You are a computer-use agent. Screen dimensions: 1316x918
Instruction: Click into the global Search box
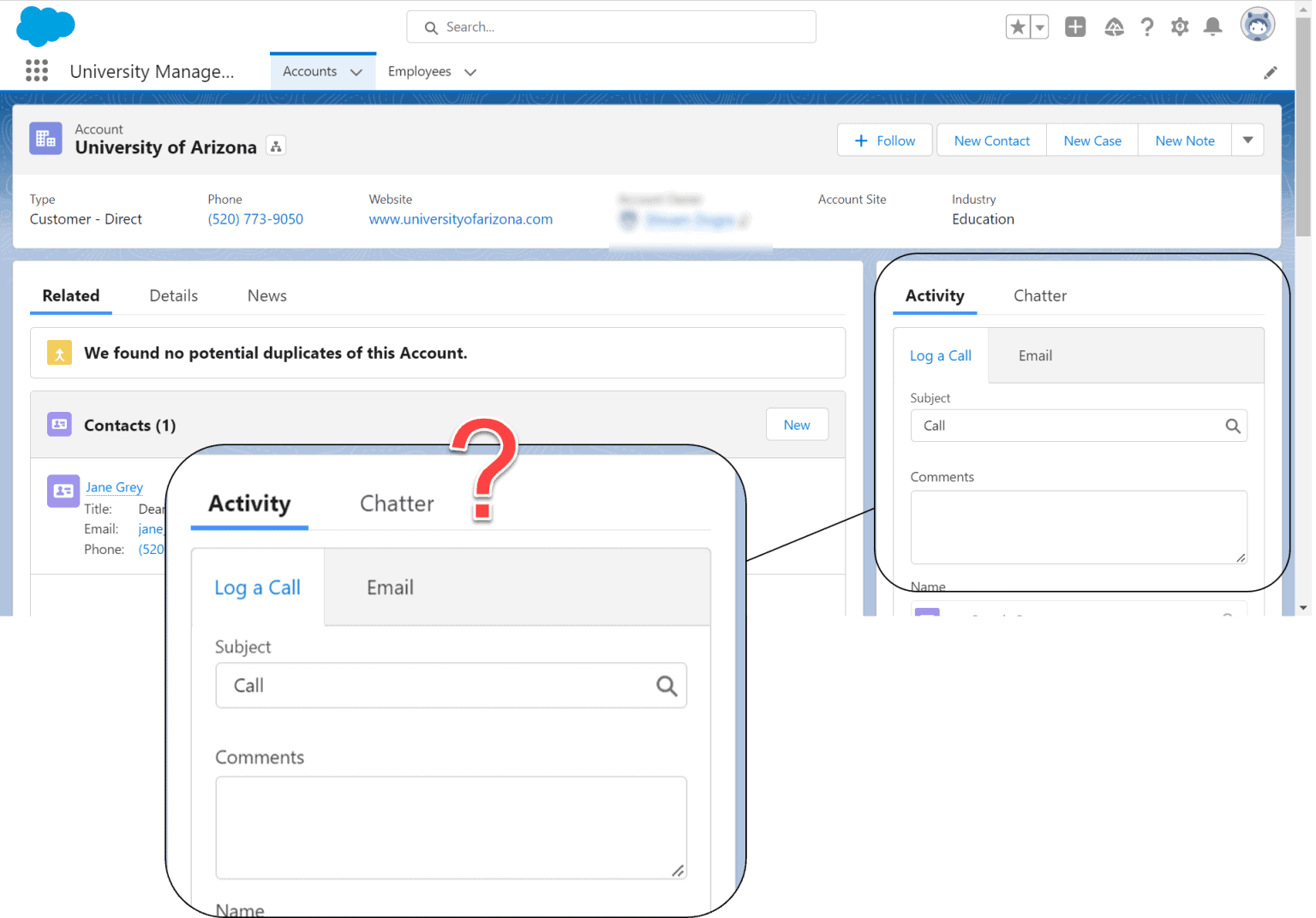pos(611,27)
